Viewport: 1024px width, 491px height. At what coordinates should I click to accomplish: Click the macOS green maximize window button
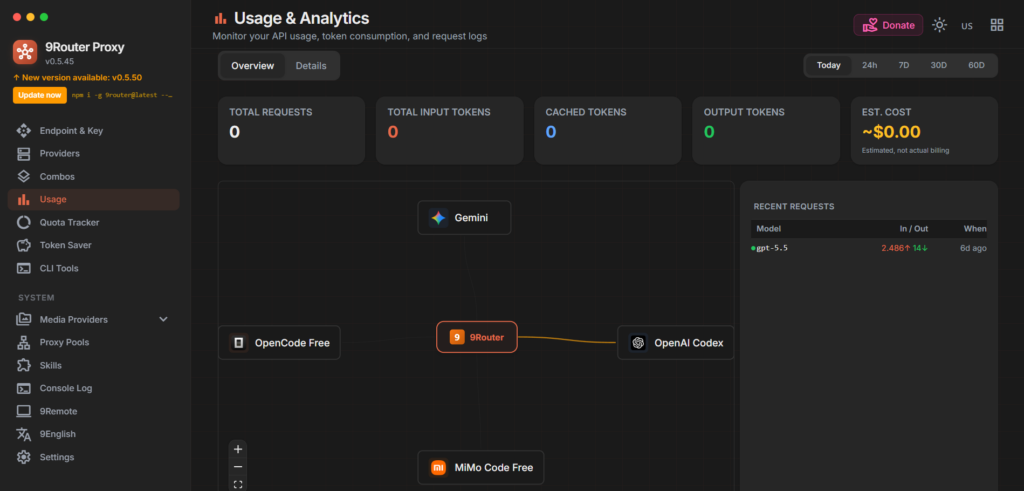tap(44, 17)
